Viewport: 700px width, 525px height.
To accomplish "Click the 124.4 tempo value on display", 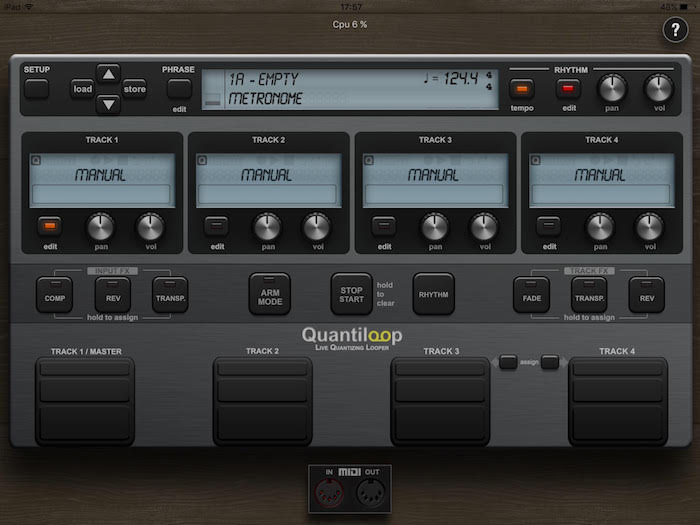I will click(x=460, y=79).
